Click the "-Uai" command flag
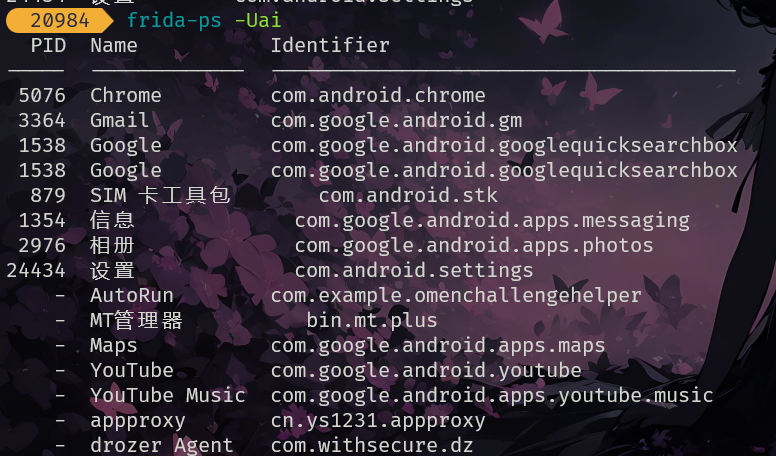776x456 pixels. (258, 21)
